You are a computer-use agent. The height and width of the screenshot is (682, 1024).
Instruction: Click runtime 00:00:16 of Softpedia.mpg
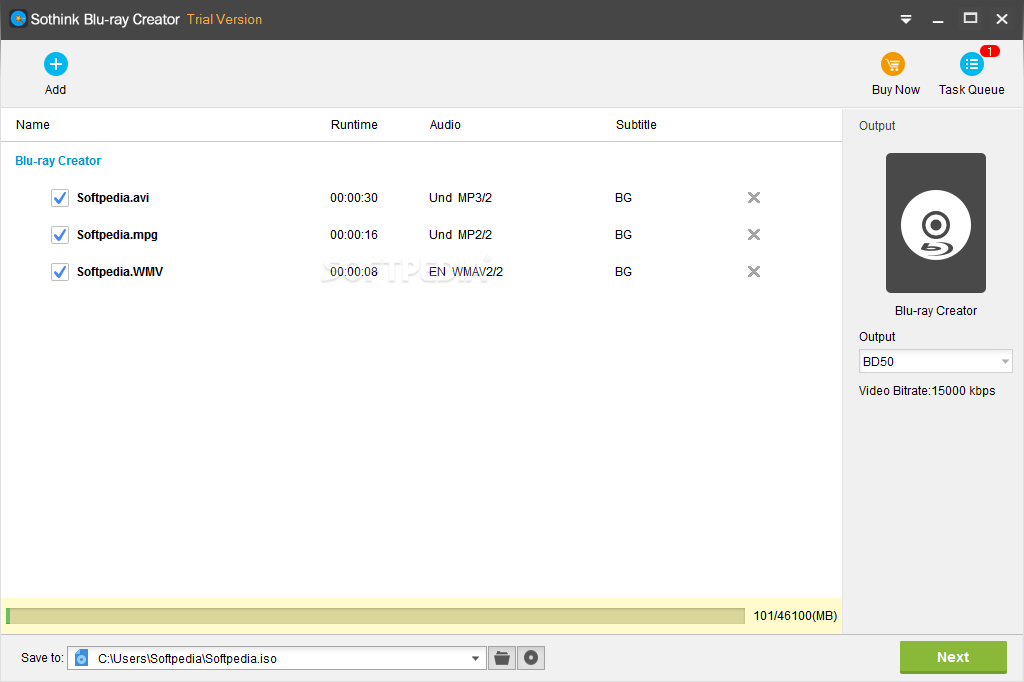(354, 235)
